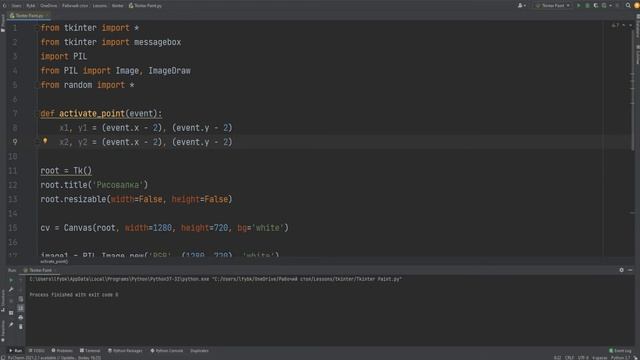Image resolution: width=640 pixels, height=360 pixels.
Task: Open Search Everywhere magnifier icon
Action: pyautogui.click(x=628, y=6)
